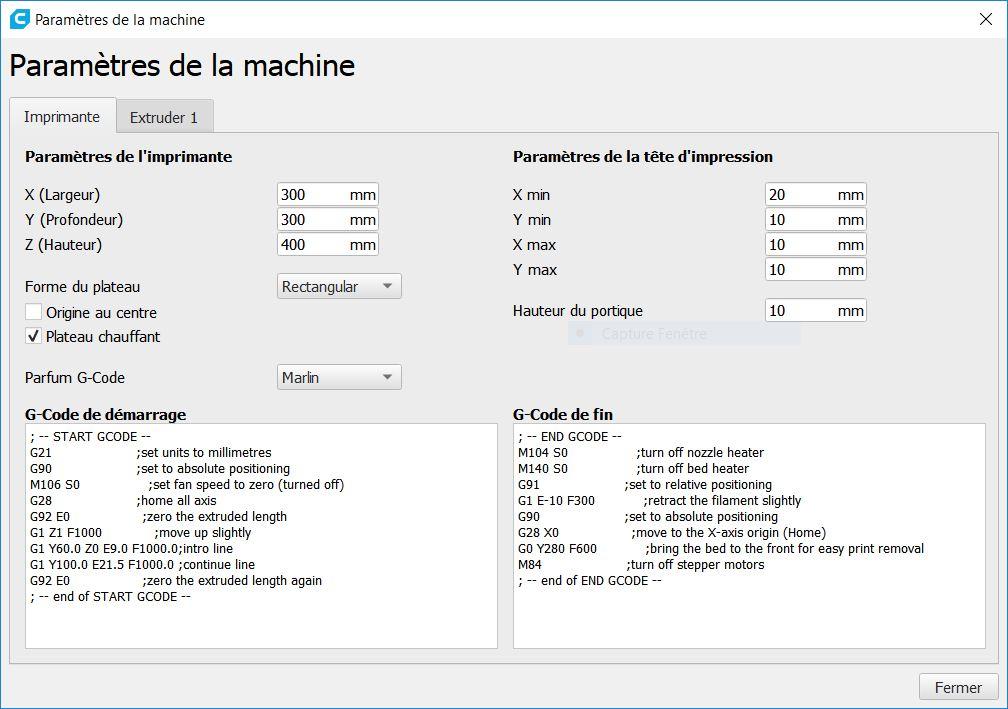
Task: Click inside the G-Code de fin text area
Action: pos(750,536)
